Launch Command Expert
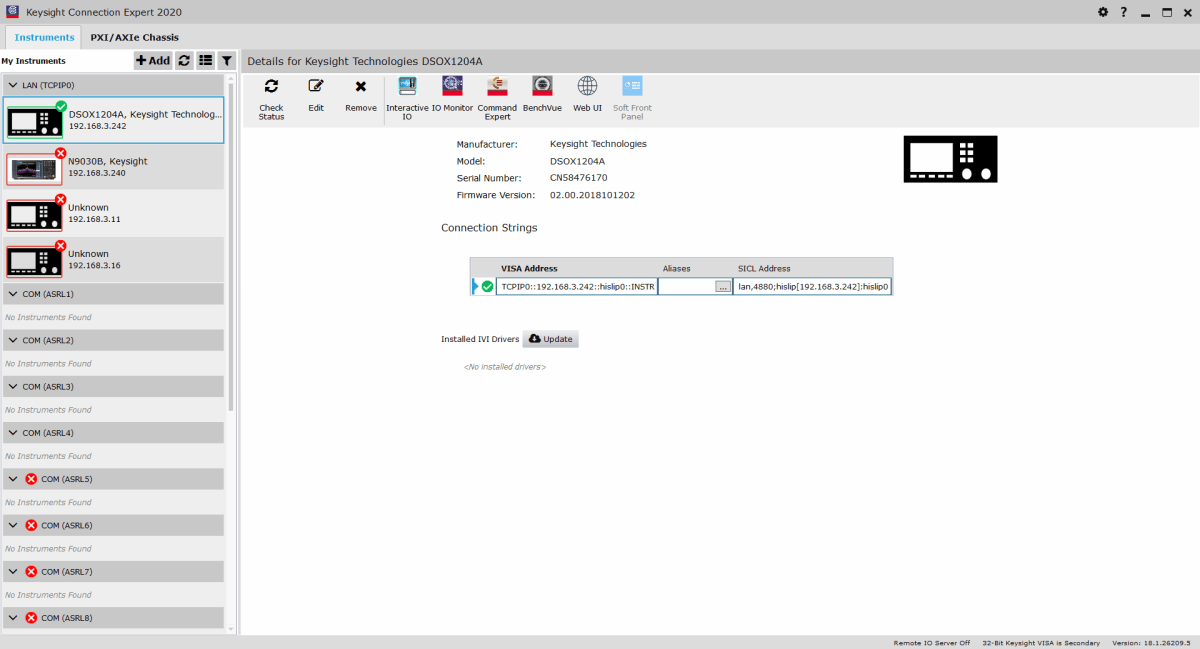The image size is (1200, 649). point(497,85)
